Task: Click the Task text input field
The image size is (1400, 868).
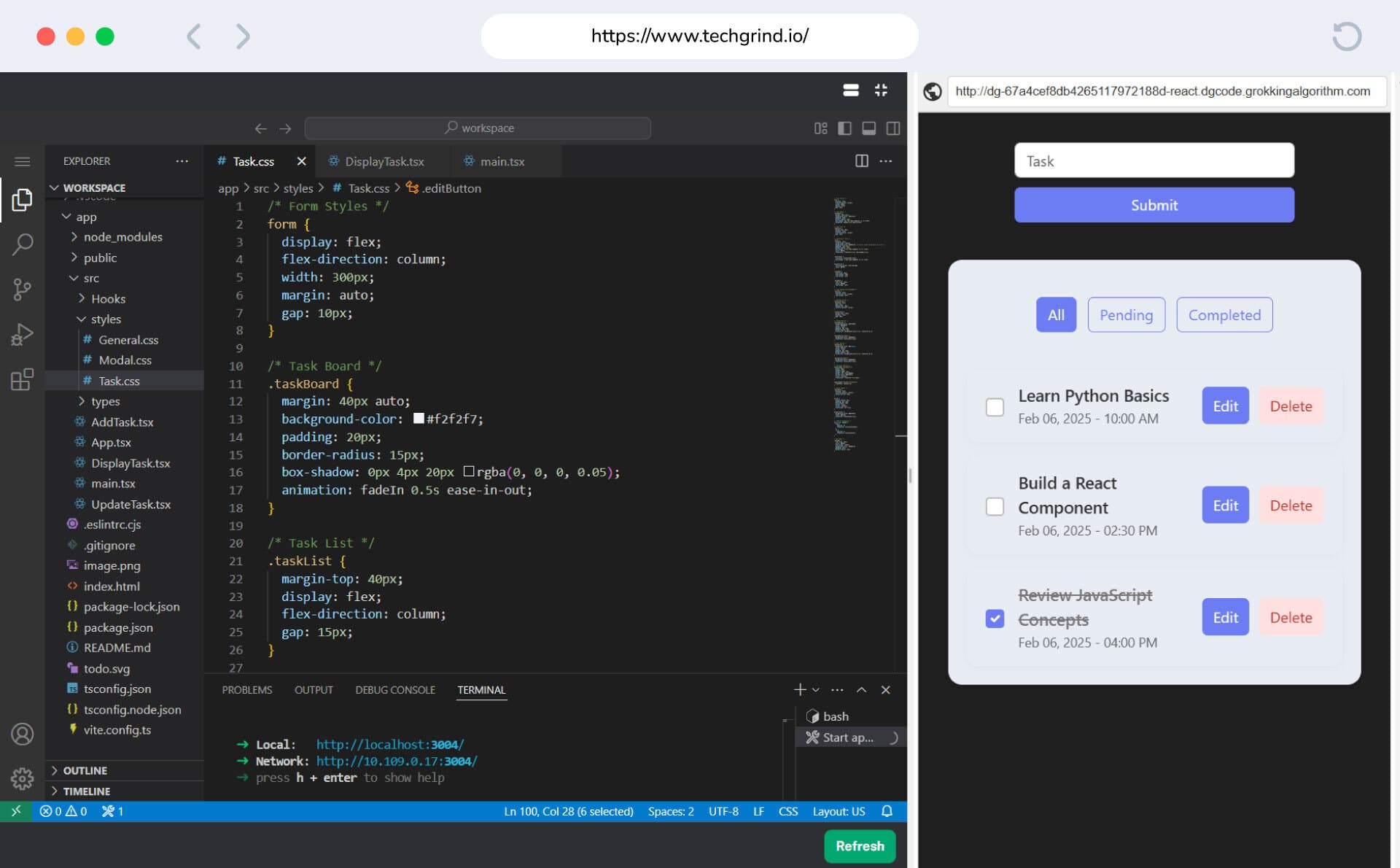Action: point(1154,160)
